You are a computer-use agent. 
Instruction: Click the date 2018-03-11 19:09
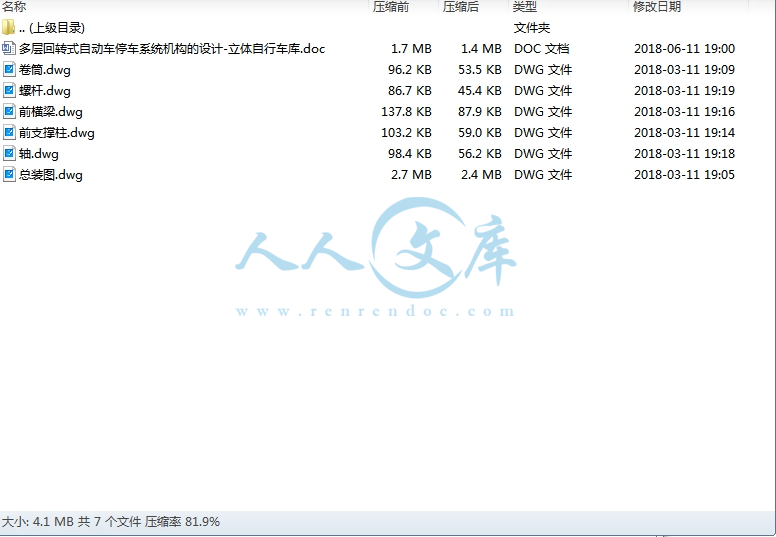[684, 69]
